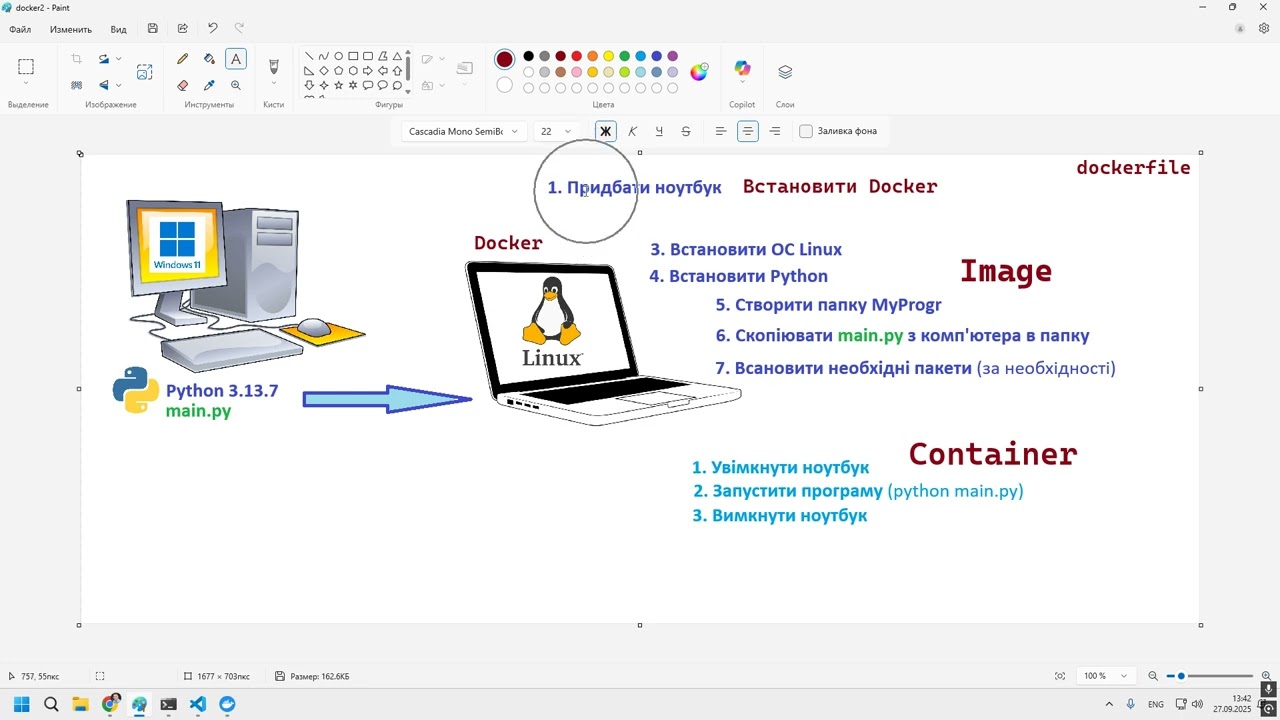Align text center
This screenshot has width=1280, height=720.
[747, 131]
